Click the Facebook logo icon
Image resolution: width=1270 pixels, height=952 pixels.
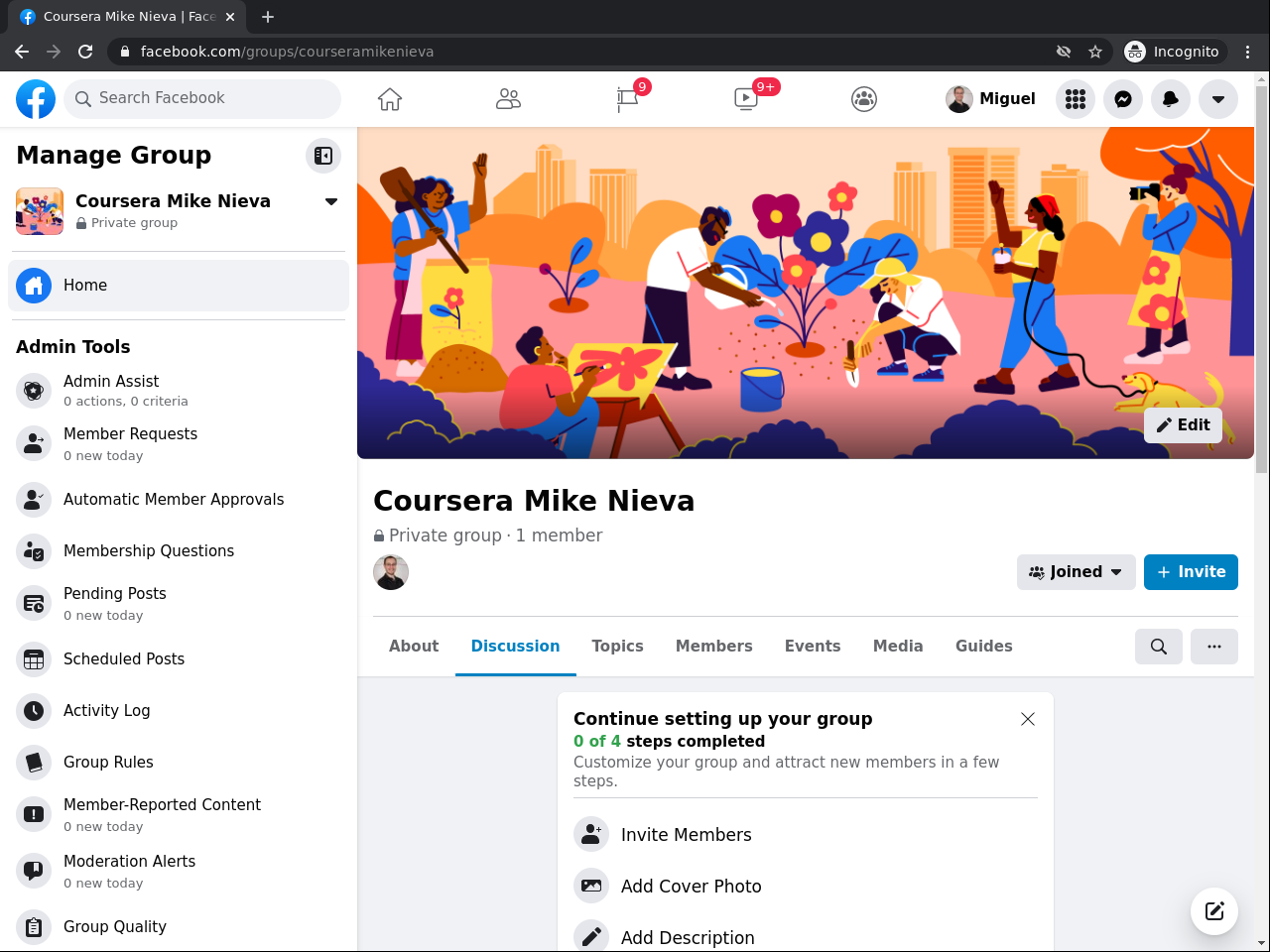[36, 99]
